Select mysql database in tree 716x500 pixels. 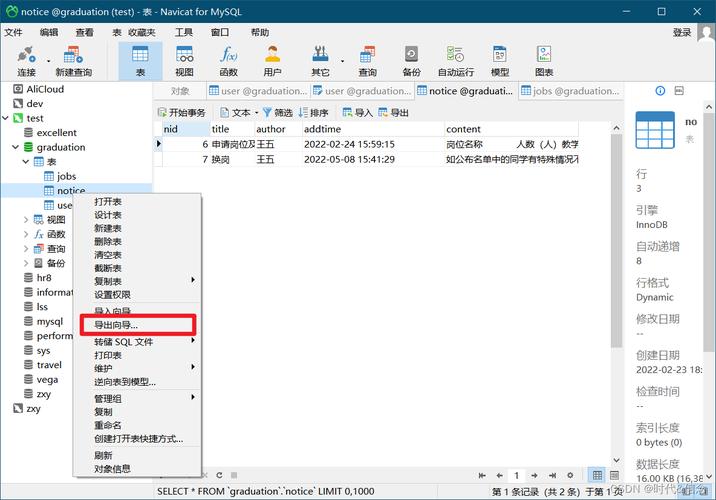[50, 321]
